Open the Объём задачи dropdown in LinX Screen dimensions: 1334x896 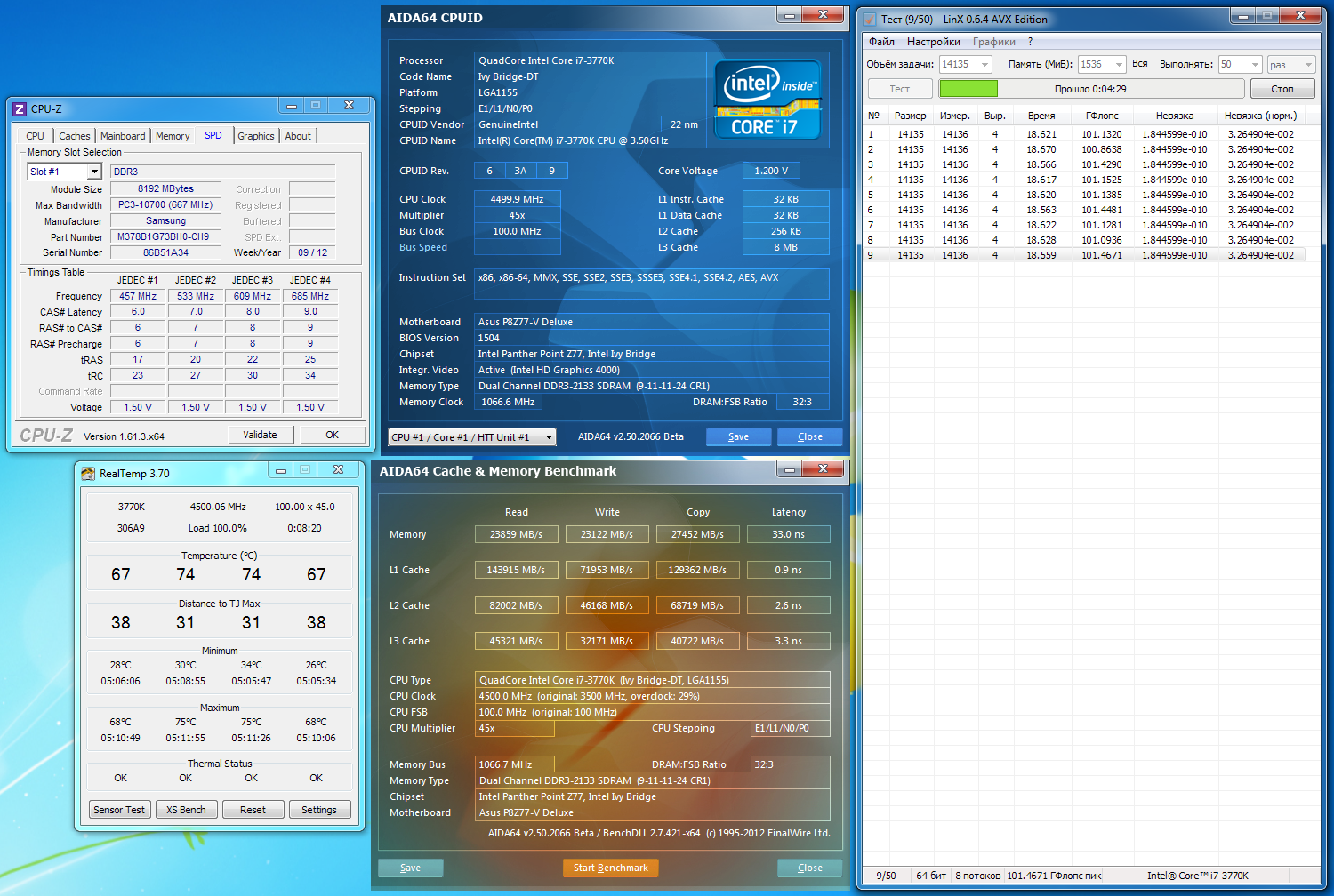tap(984, 65)
